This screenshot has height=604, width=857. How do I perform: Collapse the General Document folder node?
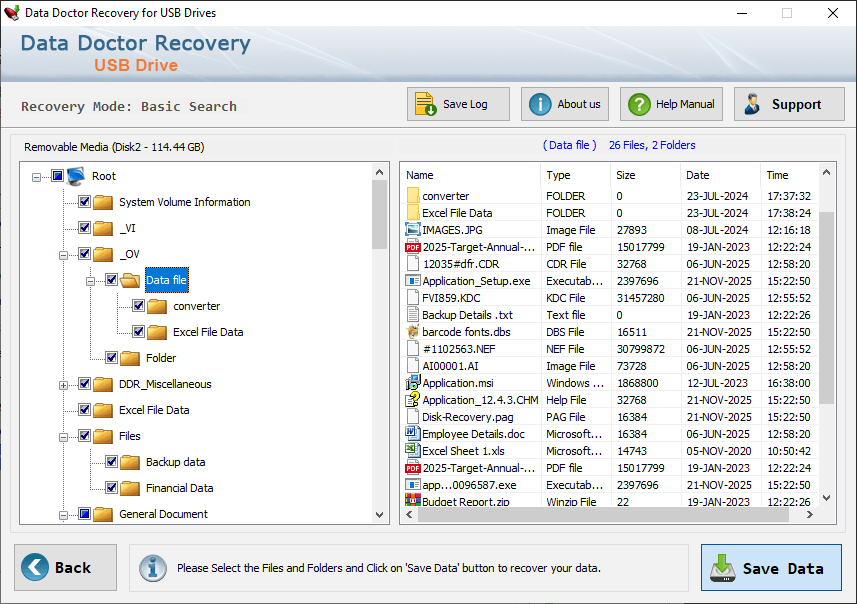pos(63,515)
